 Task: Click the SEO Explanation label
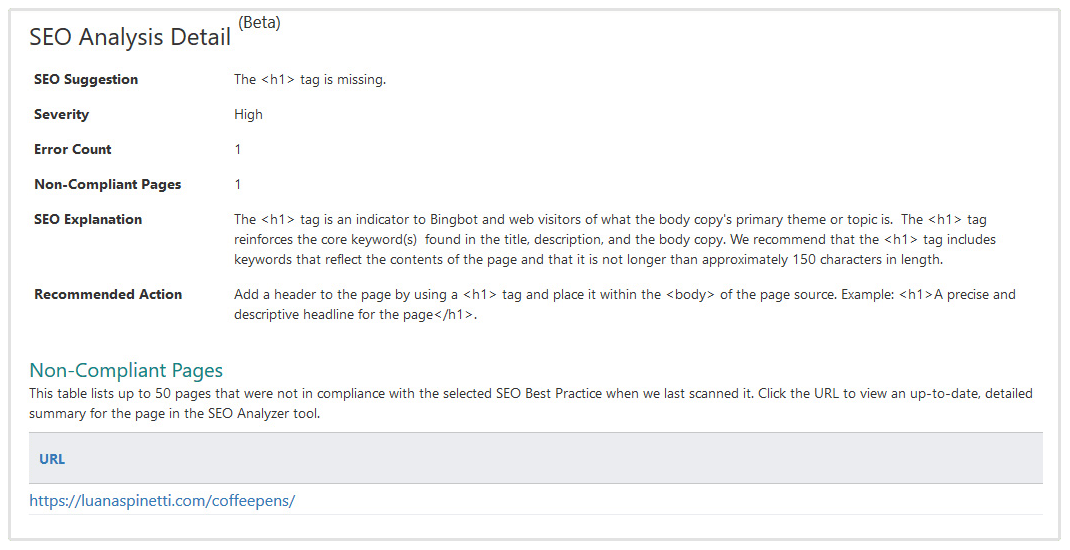click(88, 219)
